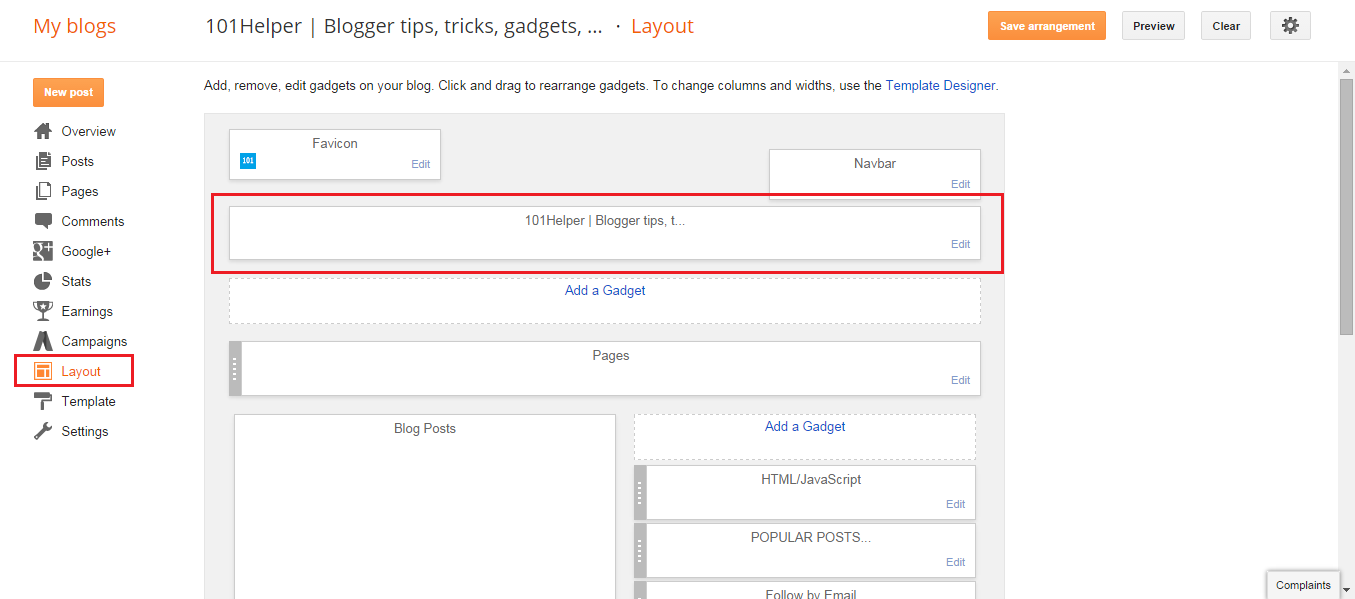1355x599 pixels.
Task: Open Campaigns in the sidebar
Action: pyautogui.click(x=94, y=341)
